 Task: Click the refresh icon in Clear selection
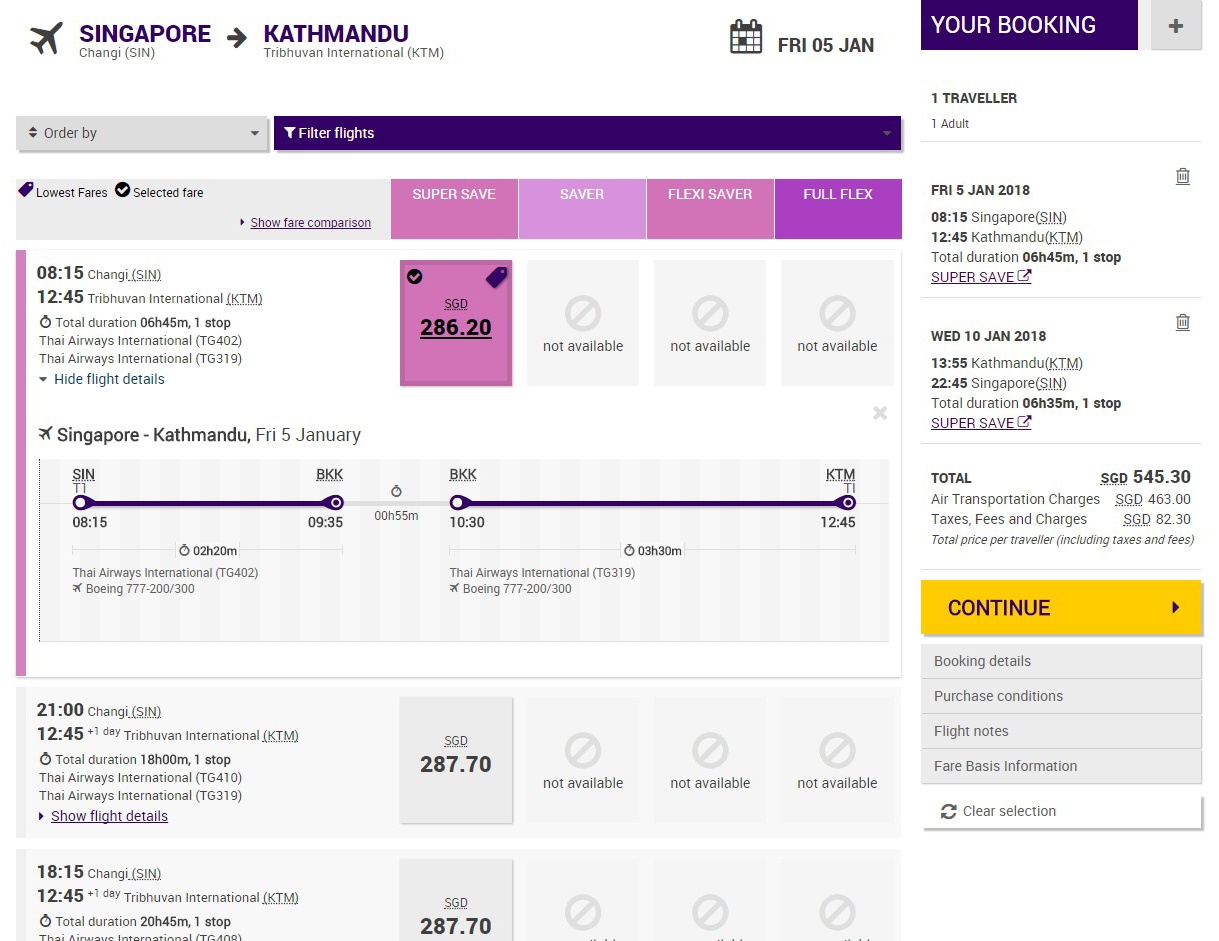949,812
